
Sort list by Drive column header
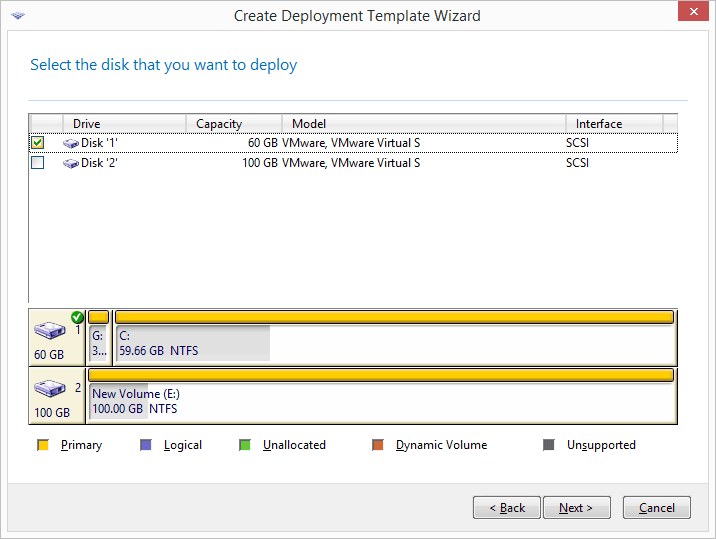tap(124, 124)
